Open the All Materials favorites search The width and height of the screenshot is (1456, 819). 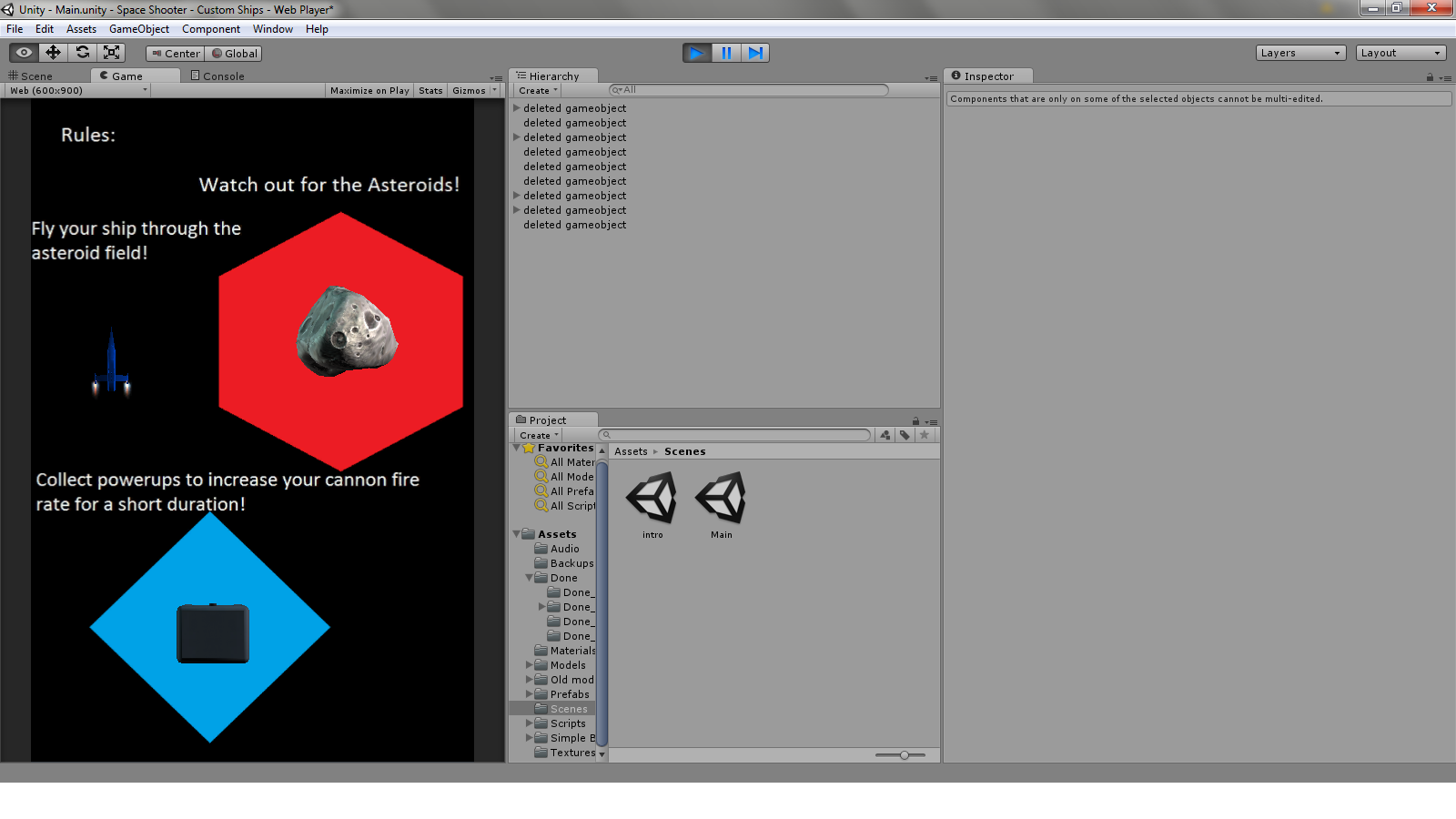pos(571,461)
